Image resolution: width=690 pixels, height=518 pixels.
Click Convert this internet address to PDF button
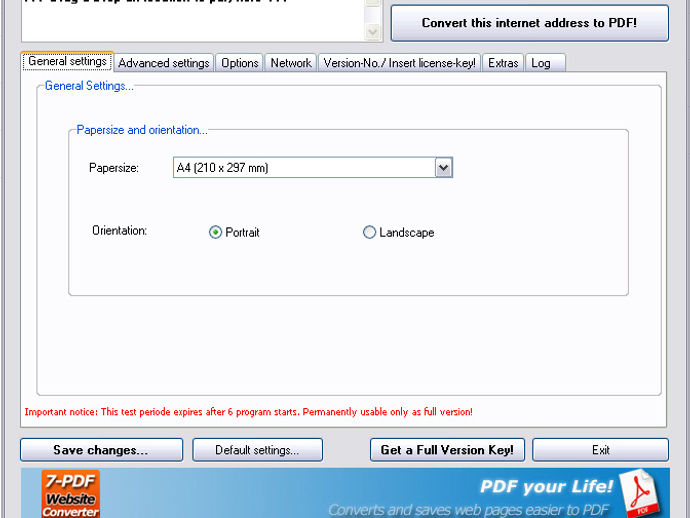pyautogui.click(x=529, y=23)
